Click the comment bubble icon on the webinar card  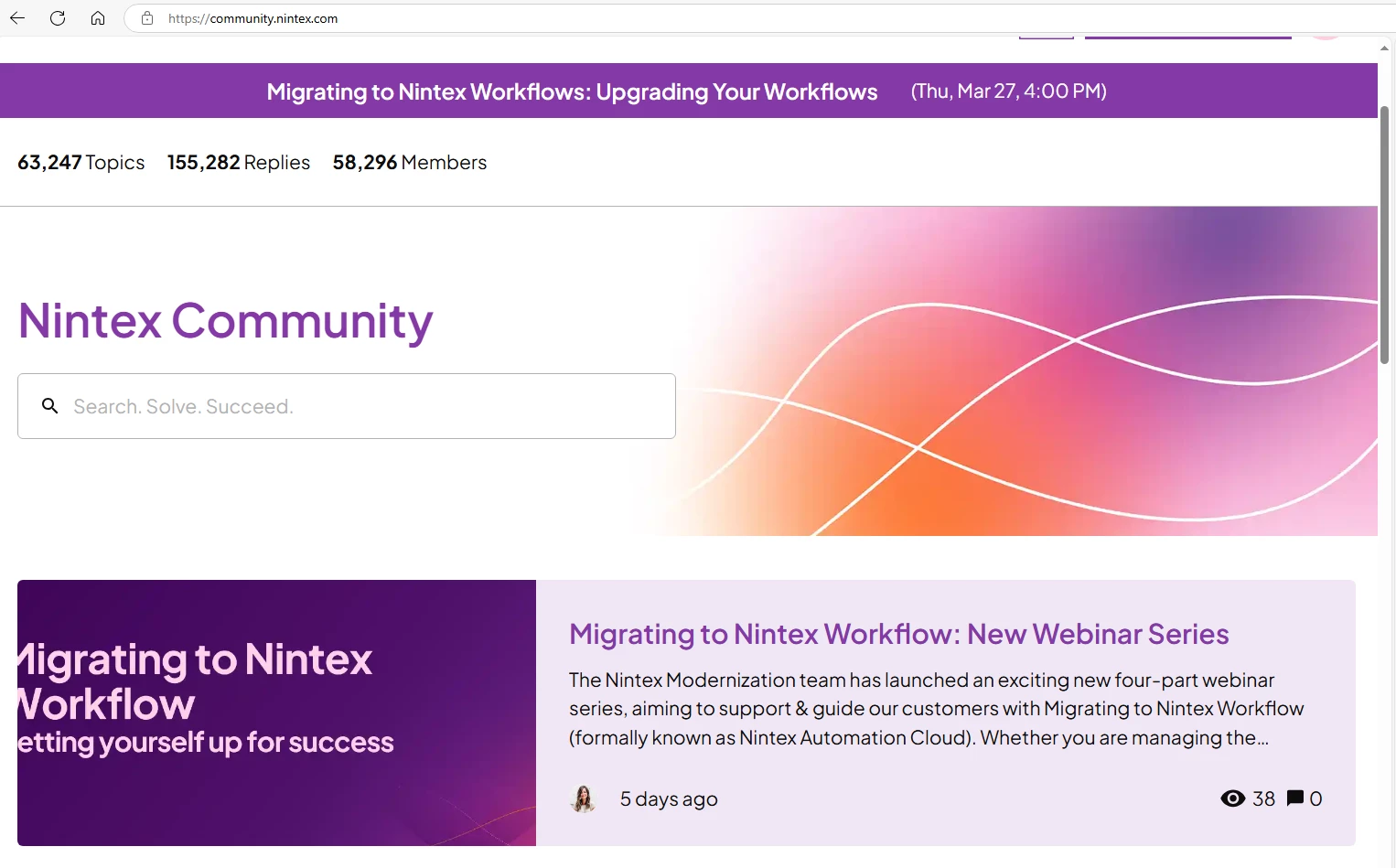point(1295,798)
